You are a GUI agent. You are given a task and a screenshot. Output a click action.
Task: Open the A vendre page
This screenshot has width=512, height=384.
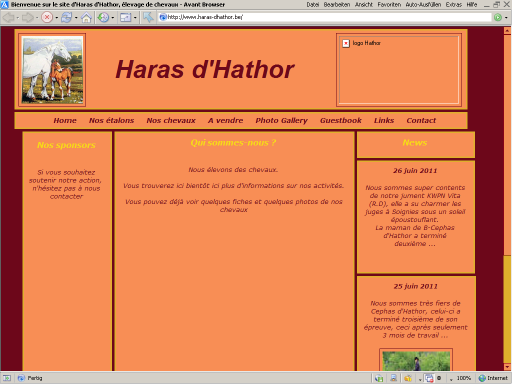(225, 120)
